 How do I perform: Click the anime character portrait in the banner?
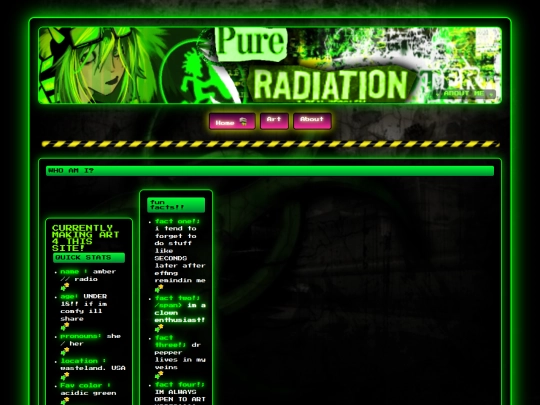click(100, 65)
